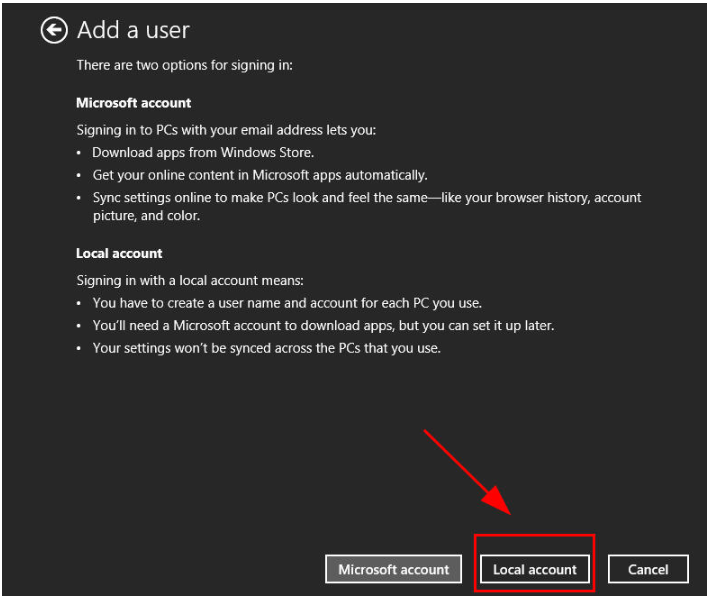Click the 'Add a user' title text

[133, 30]
